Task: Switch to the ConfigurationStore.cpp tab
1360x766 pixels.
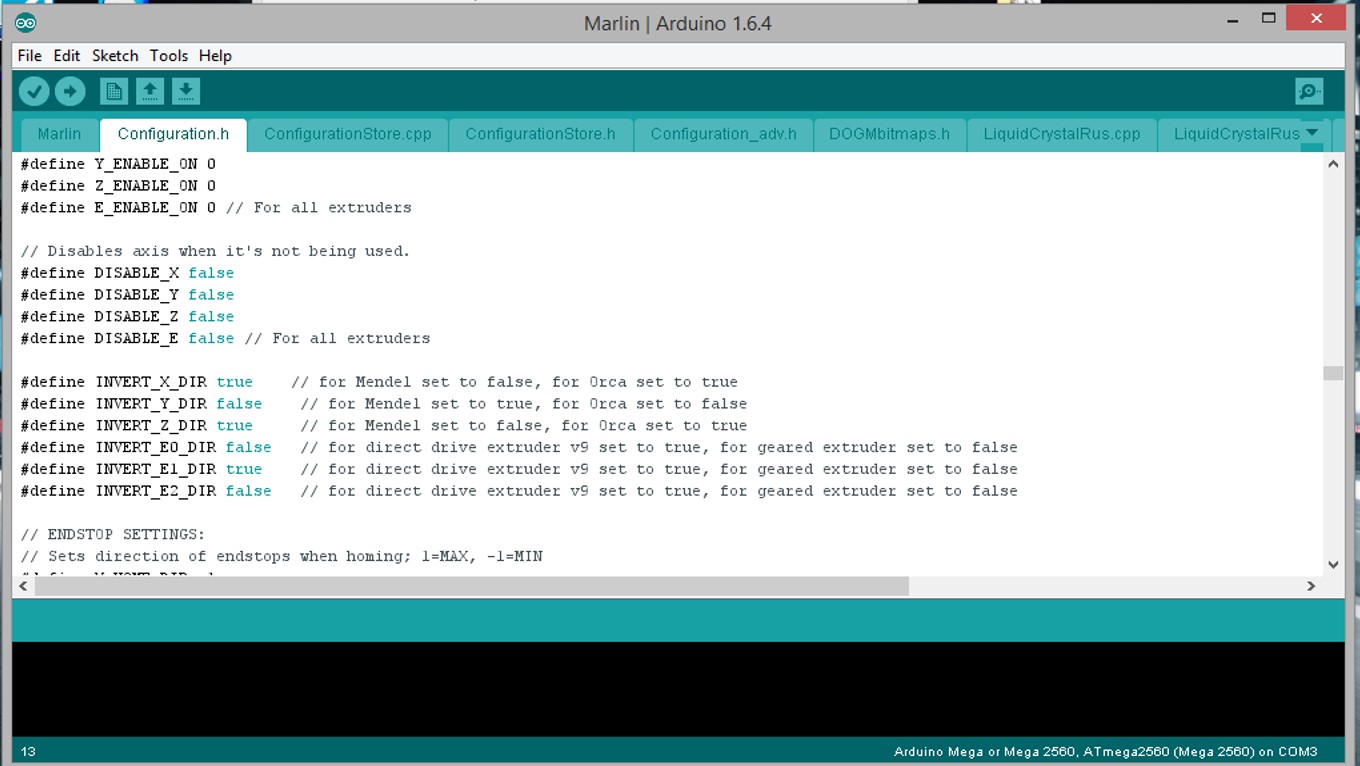Action: pos(347,134)
